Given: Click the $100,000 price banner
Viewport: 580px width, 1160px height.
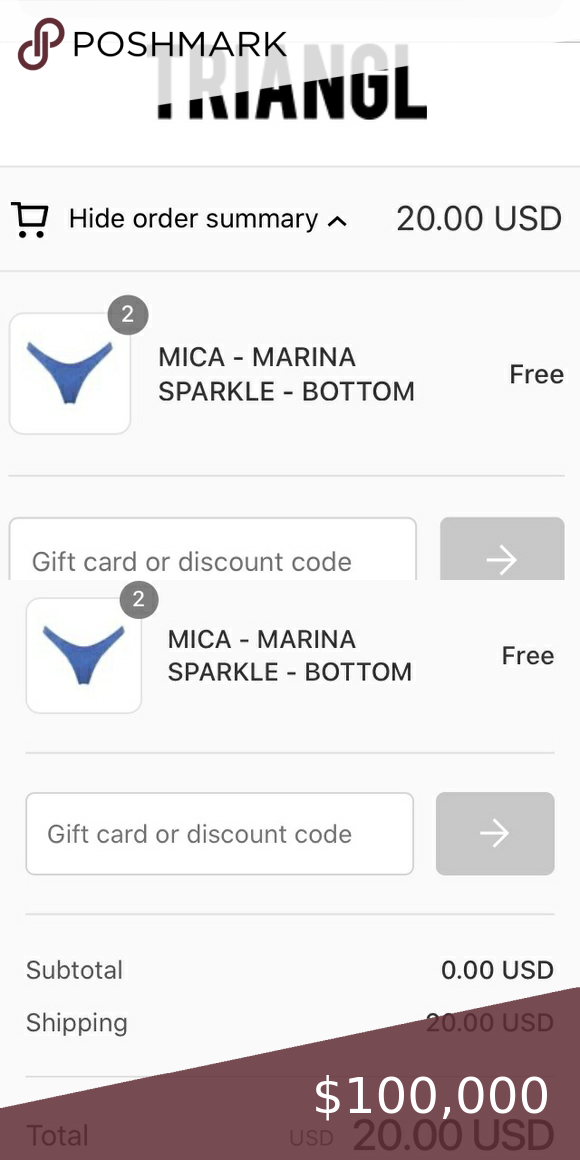Looking at the screenshot, I should point(431,1096).
